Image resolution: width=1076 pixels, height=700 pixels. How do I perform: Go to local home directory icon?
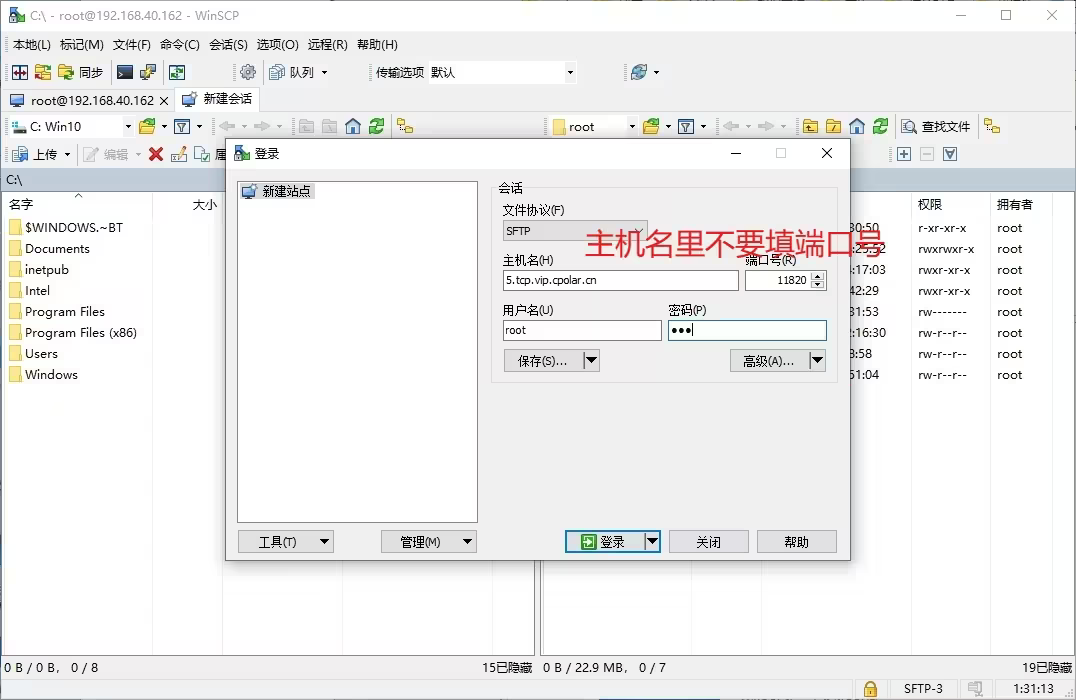click(353, 126)
